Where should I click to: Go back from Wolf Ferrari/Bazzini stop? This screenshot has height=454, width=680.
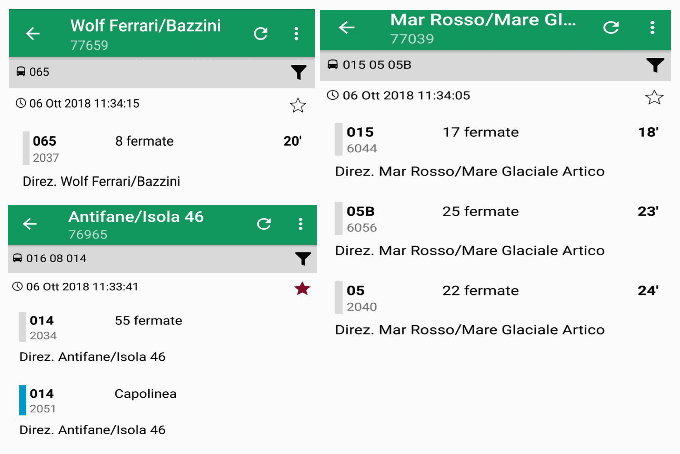click(33, 34)
